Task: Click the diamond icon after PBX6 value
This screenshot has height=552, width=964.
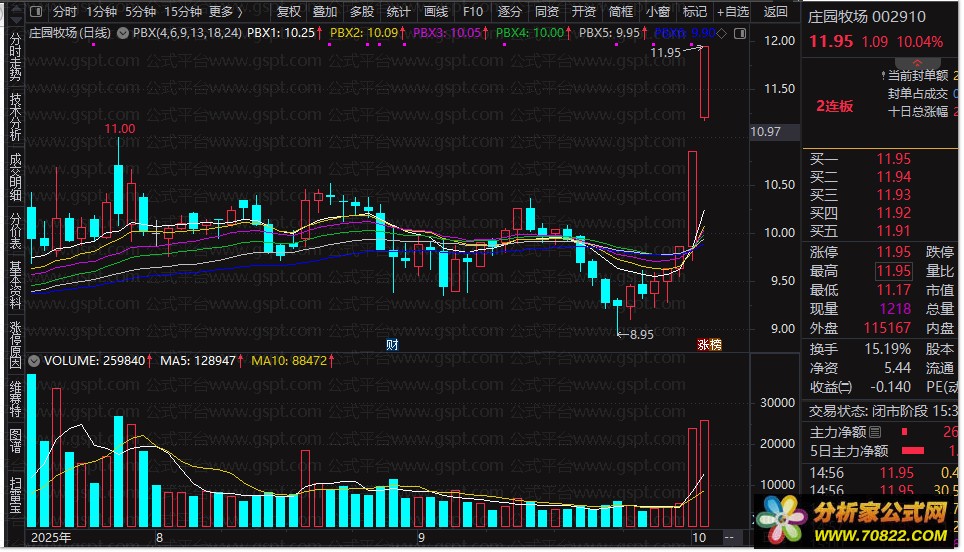Action: click(722, 33)
